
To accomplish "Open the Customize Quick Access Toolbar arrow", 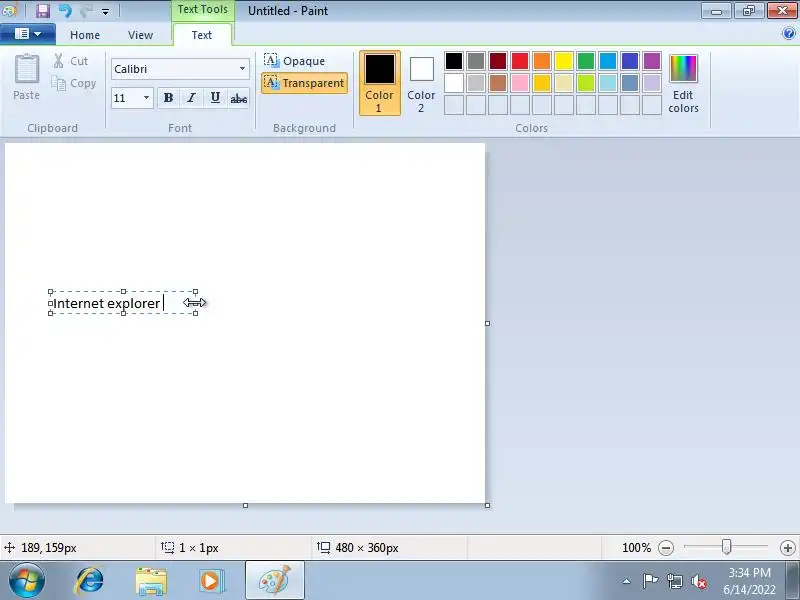I will (105, 12).
